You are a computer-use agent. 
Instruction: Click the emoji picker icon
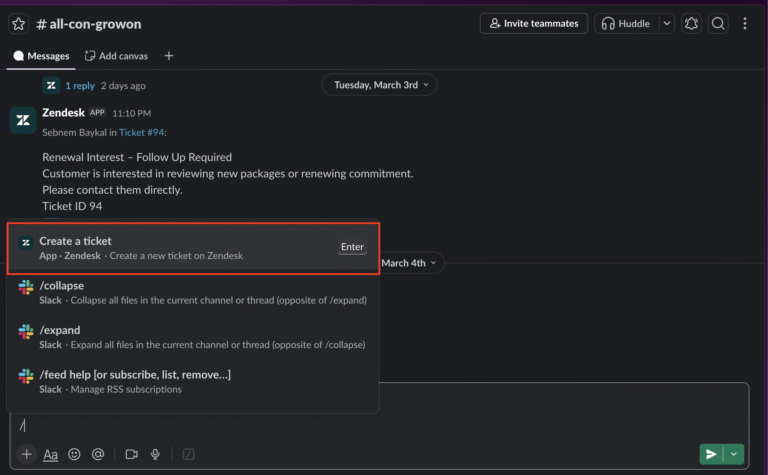(74, 454)
